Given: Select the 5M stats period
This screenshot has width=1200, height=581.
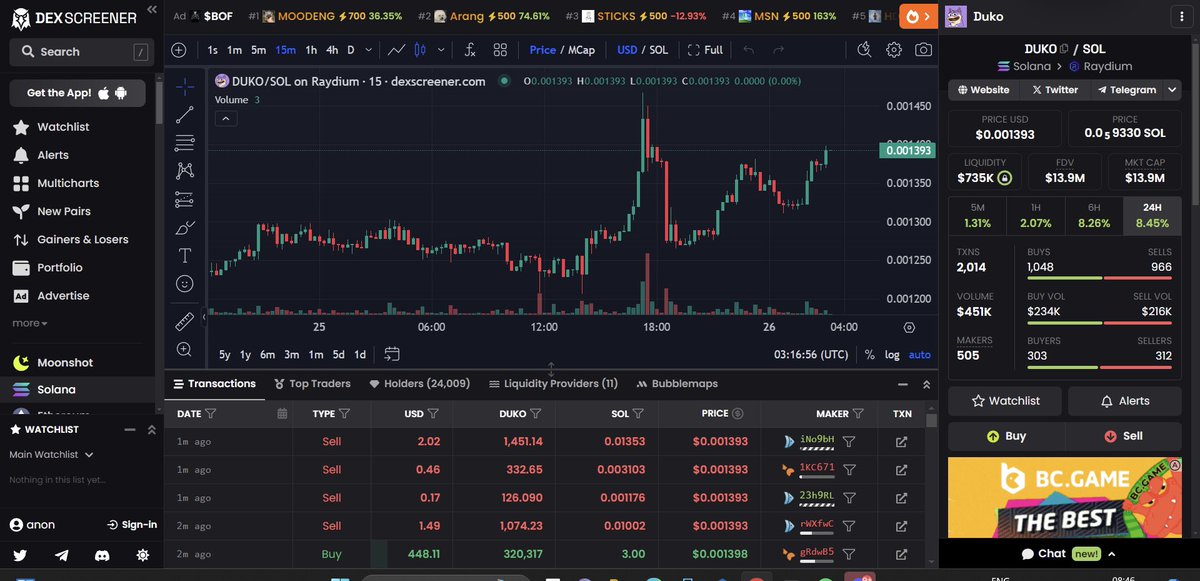Looking at the screenshot, I should (977, 216).
